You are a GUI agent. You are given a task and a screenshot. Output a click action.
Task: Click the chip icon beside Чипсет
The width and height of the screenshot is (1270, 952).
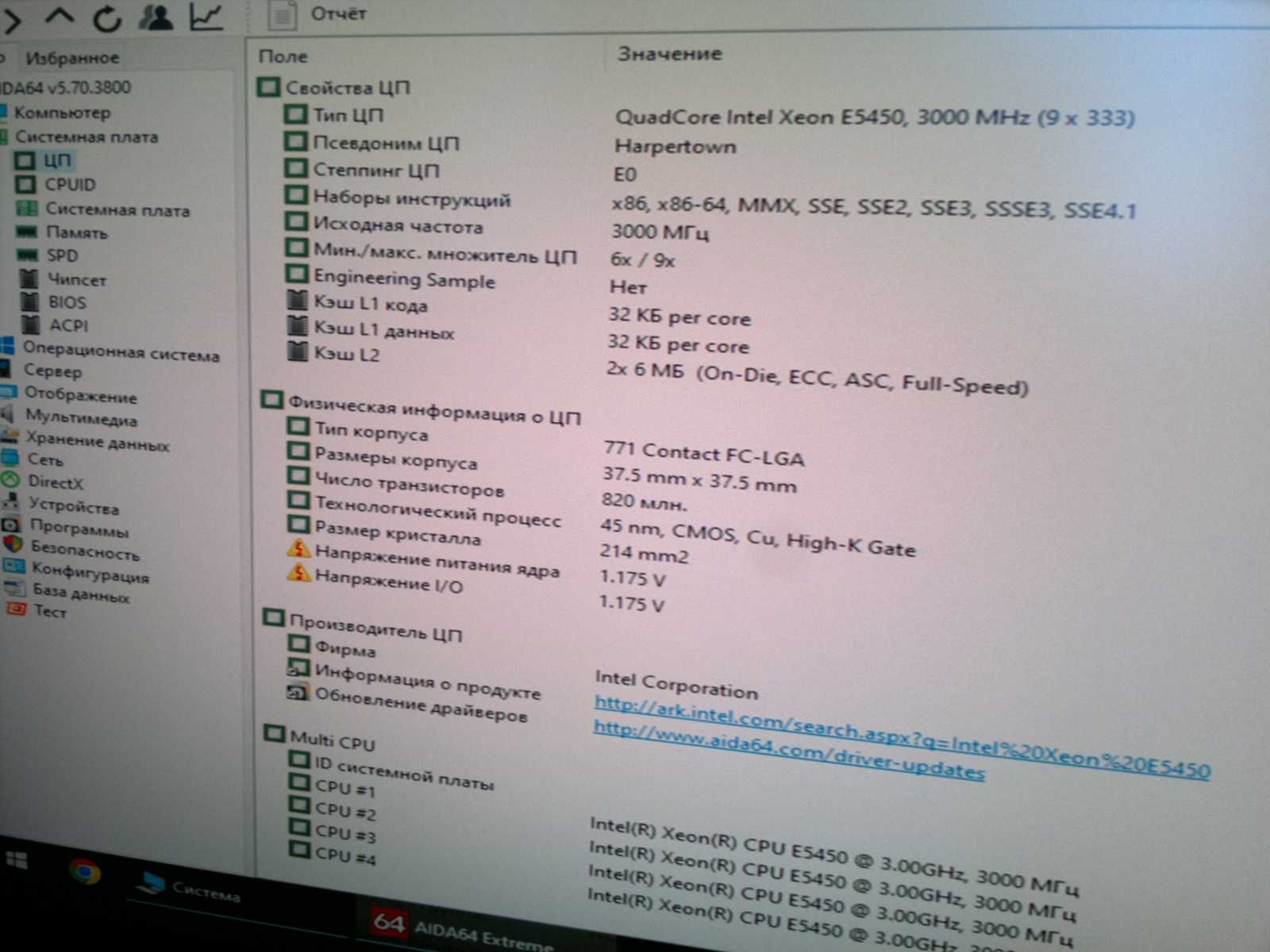click(29, 279)
